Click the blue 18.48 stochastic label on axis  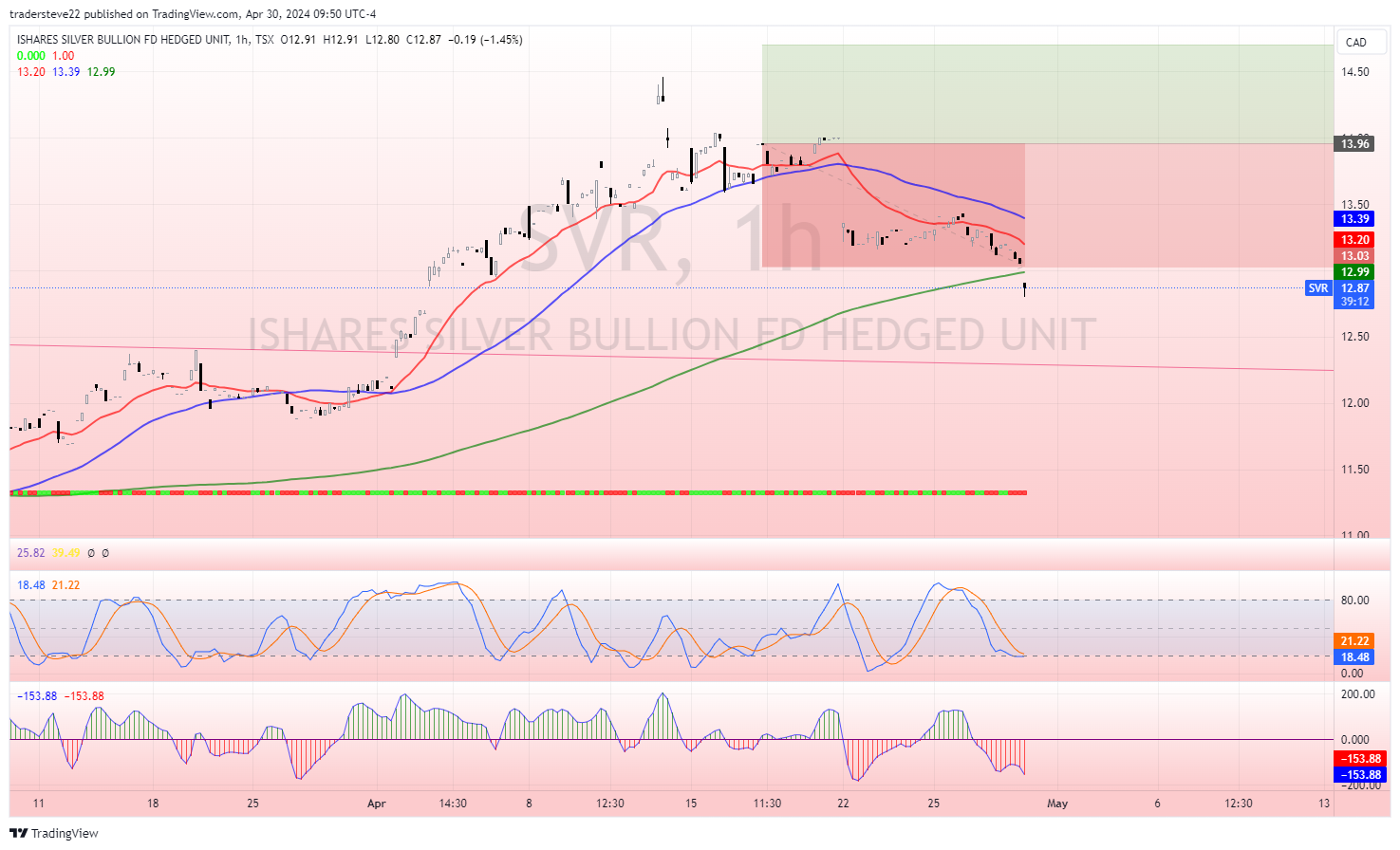pyautogui.click(x=1354, y=657)
